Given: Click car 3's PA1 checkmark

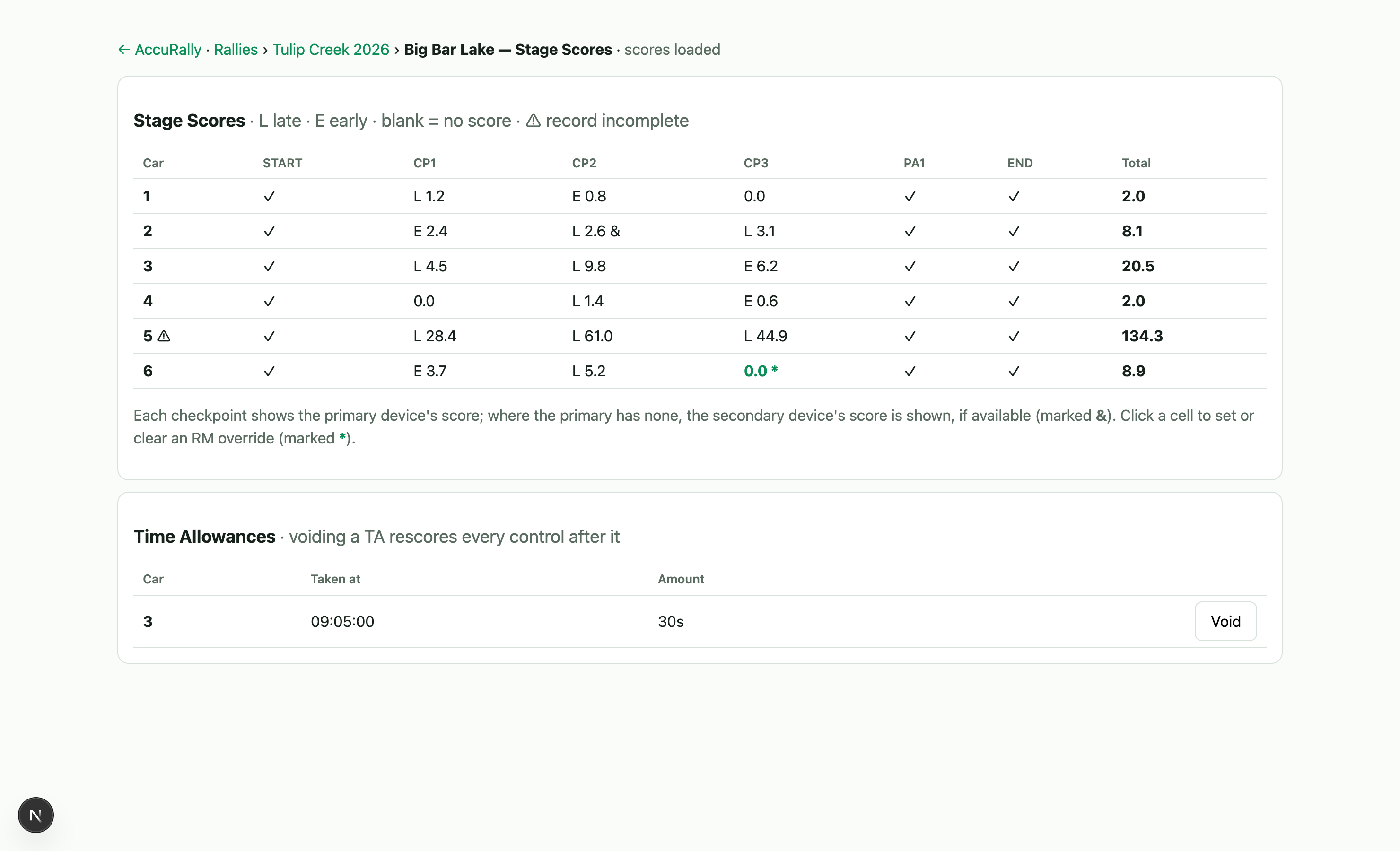Looking at the screenshot, I should (910, 267).
